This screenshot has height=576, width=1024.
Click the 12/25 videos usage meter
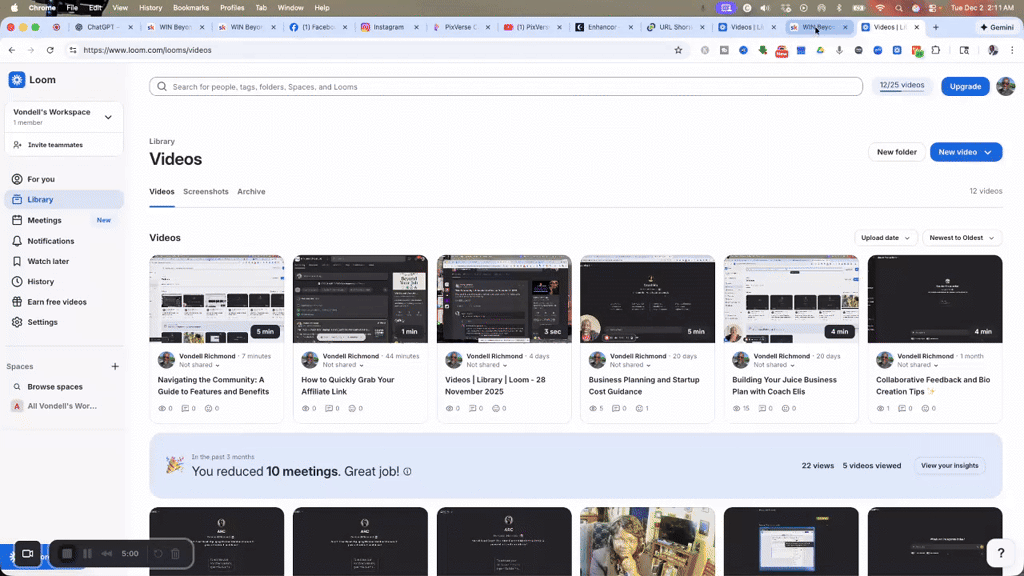902,86
